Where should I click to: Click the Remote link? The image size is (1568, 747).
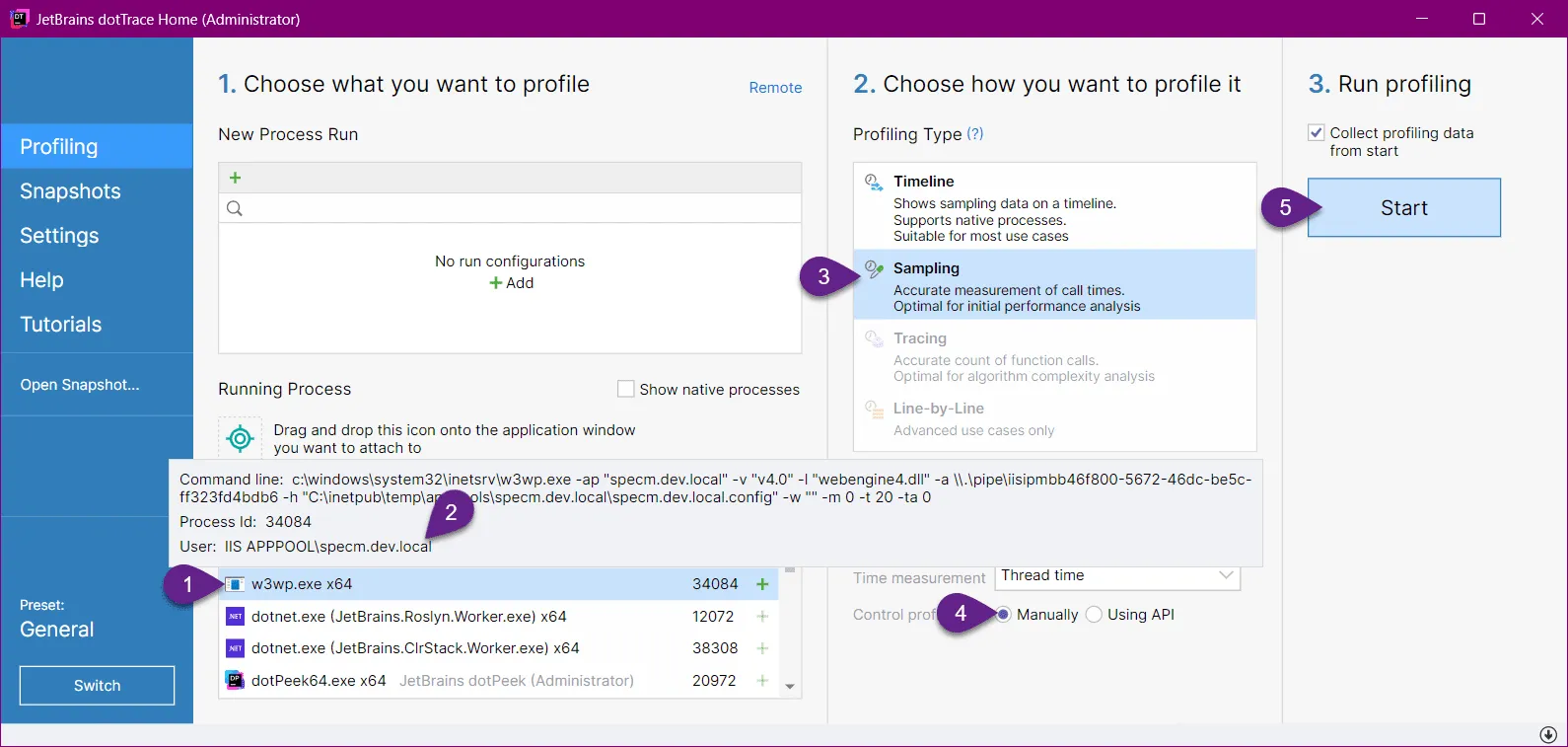[775, 88]
